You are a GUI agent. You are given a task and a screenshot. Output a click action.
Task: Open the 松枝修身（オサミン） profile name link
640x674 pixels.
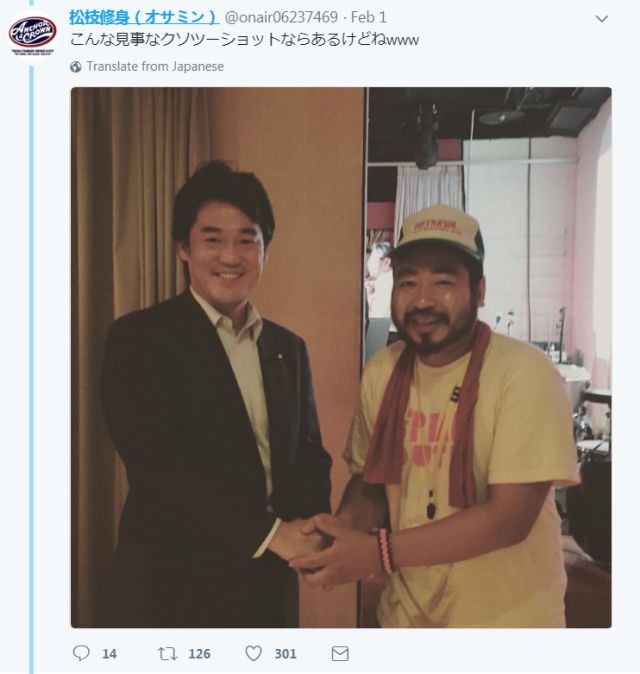[144, 17]
